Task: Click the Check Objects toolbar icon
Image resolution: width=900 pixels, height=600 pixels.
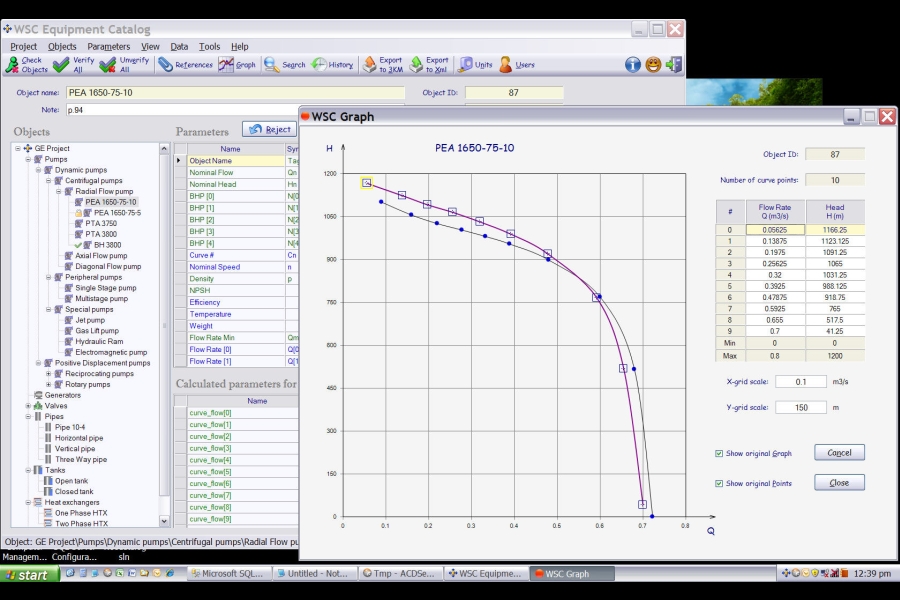Action: 12,65
